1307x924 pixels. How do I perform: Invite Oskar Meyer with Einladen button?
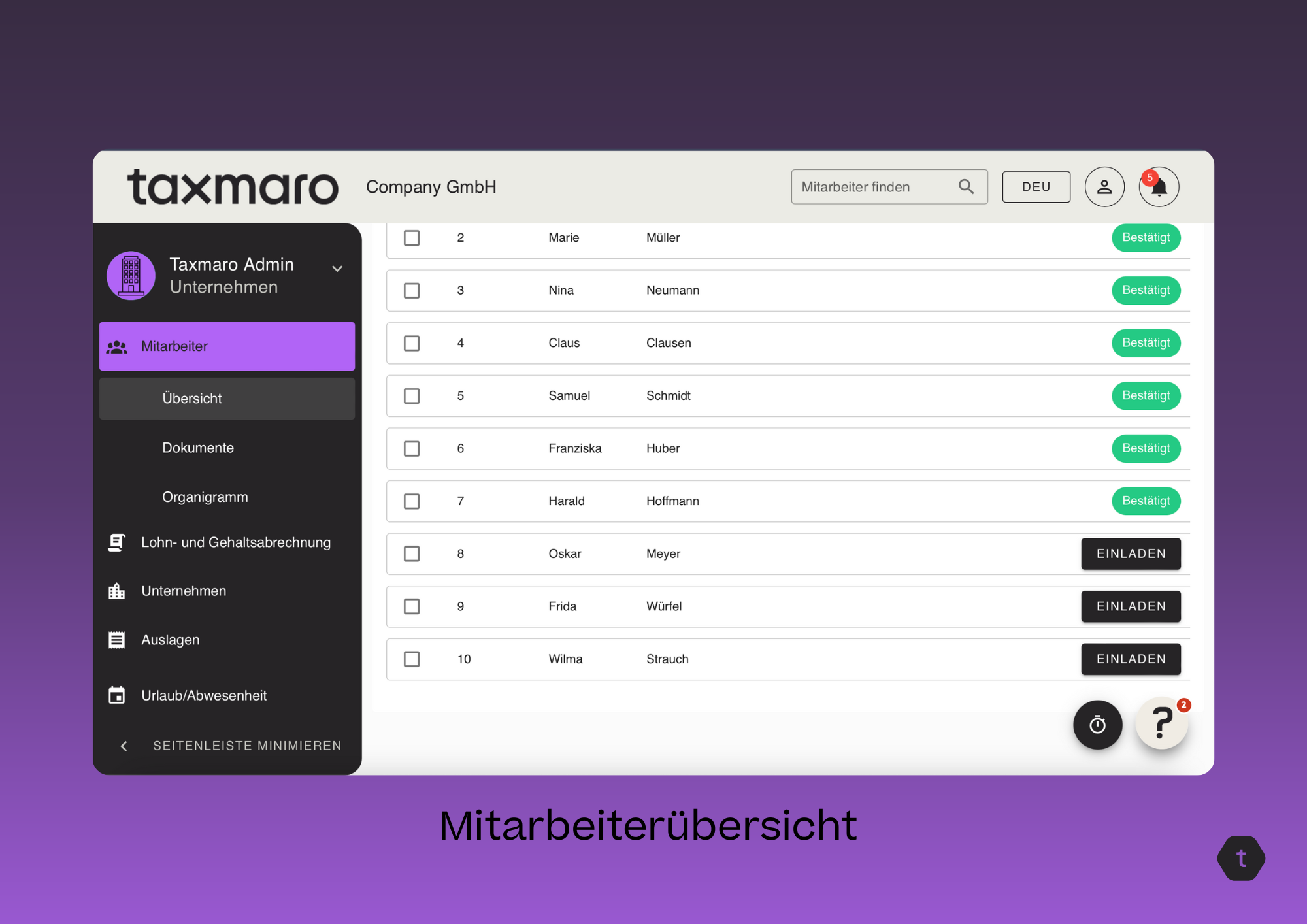point(1131,553)
